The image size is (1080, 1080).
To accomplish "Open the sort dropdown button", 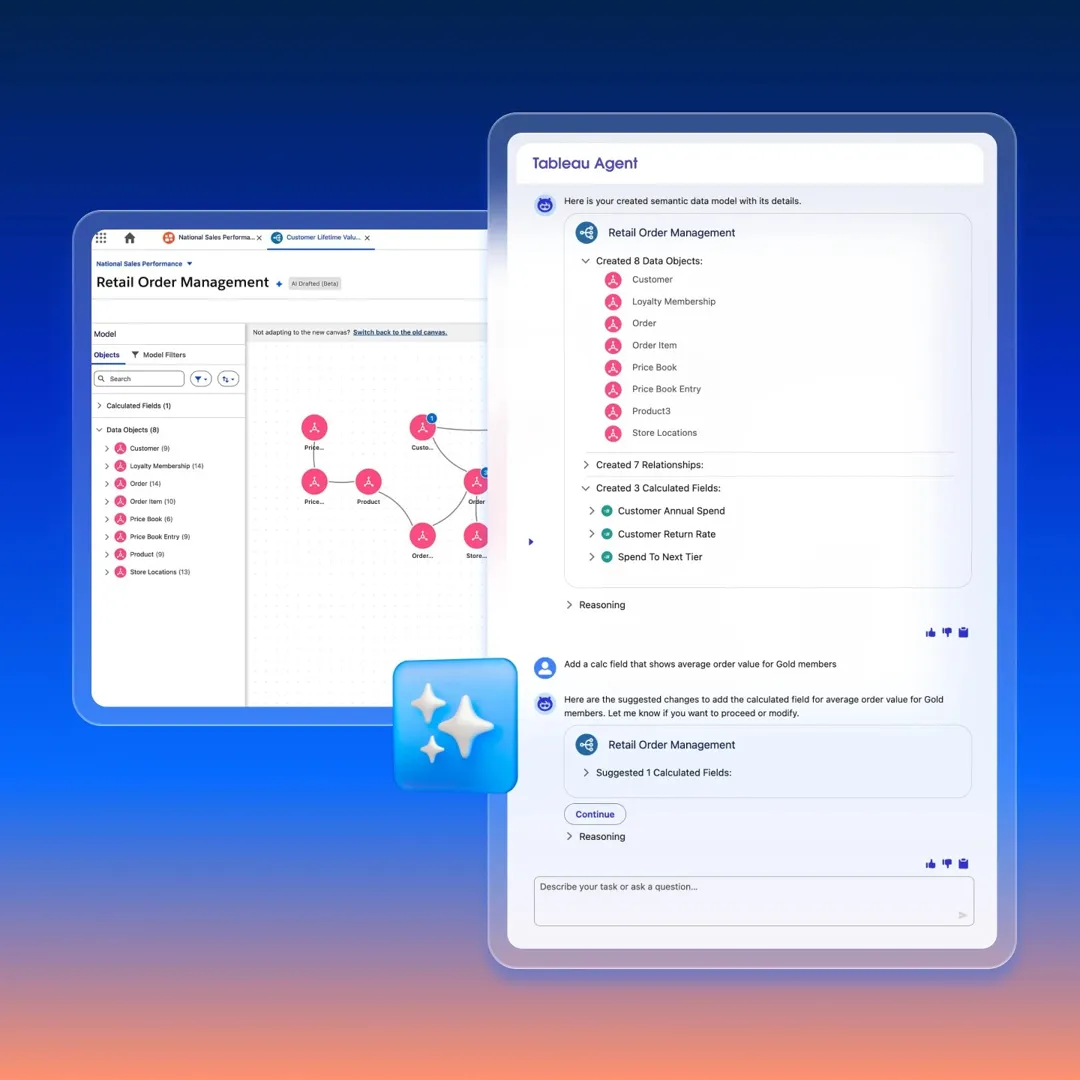I will click(x=228, y=379).
